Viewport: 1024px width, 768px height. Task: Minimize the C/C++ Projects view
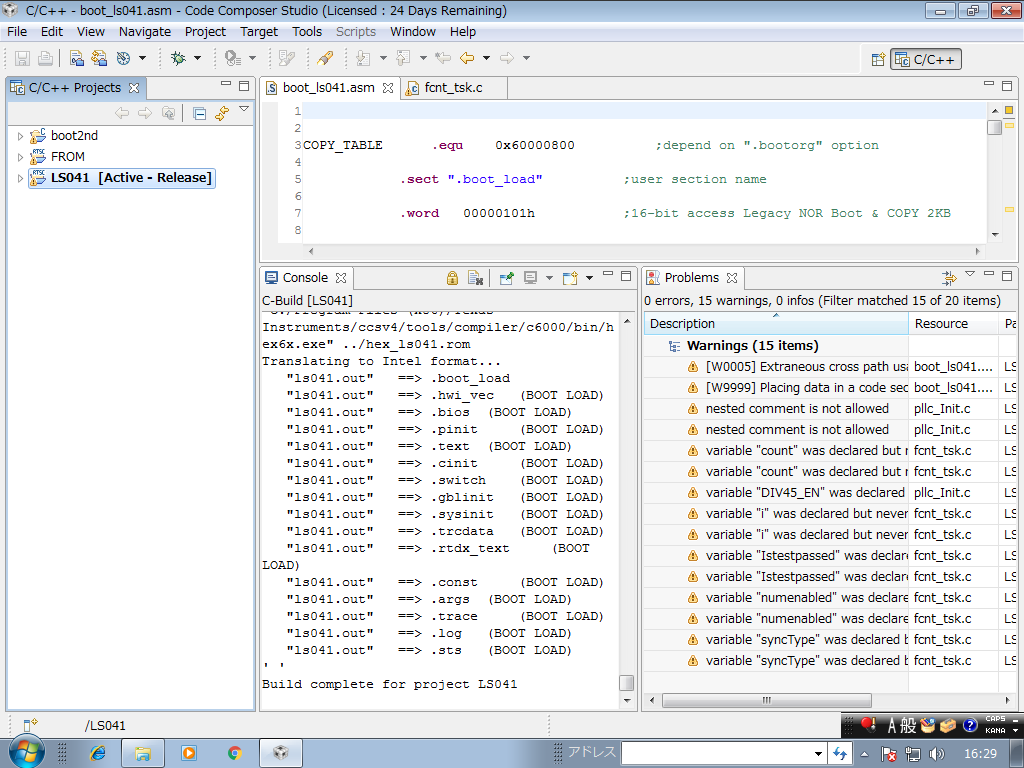point(226,84)
